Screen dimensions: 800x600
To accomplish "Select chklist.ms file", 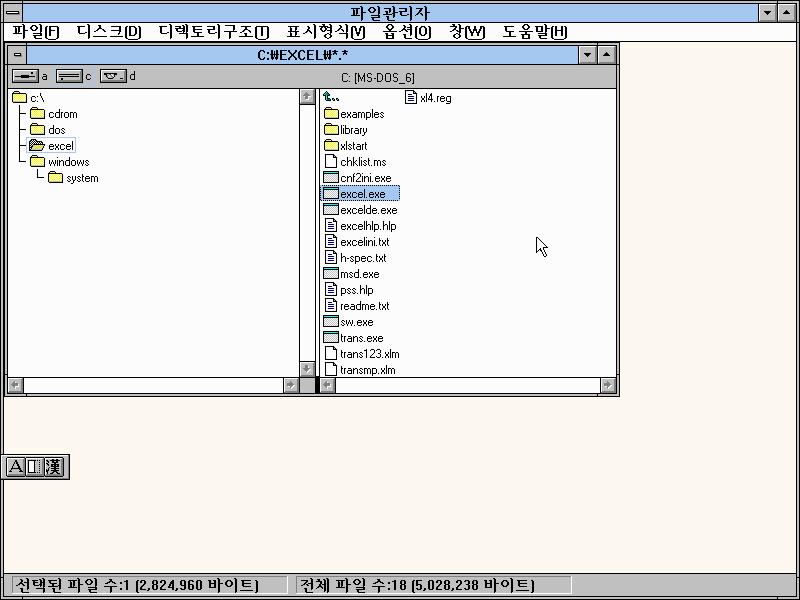I will 355,162.
